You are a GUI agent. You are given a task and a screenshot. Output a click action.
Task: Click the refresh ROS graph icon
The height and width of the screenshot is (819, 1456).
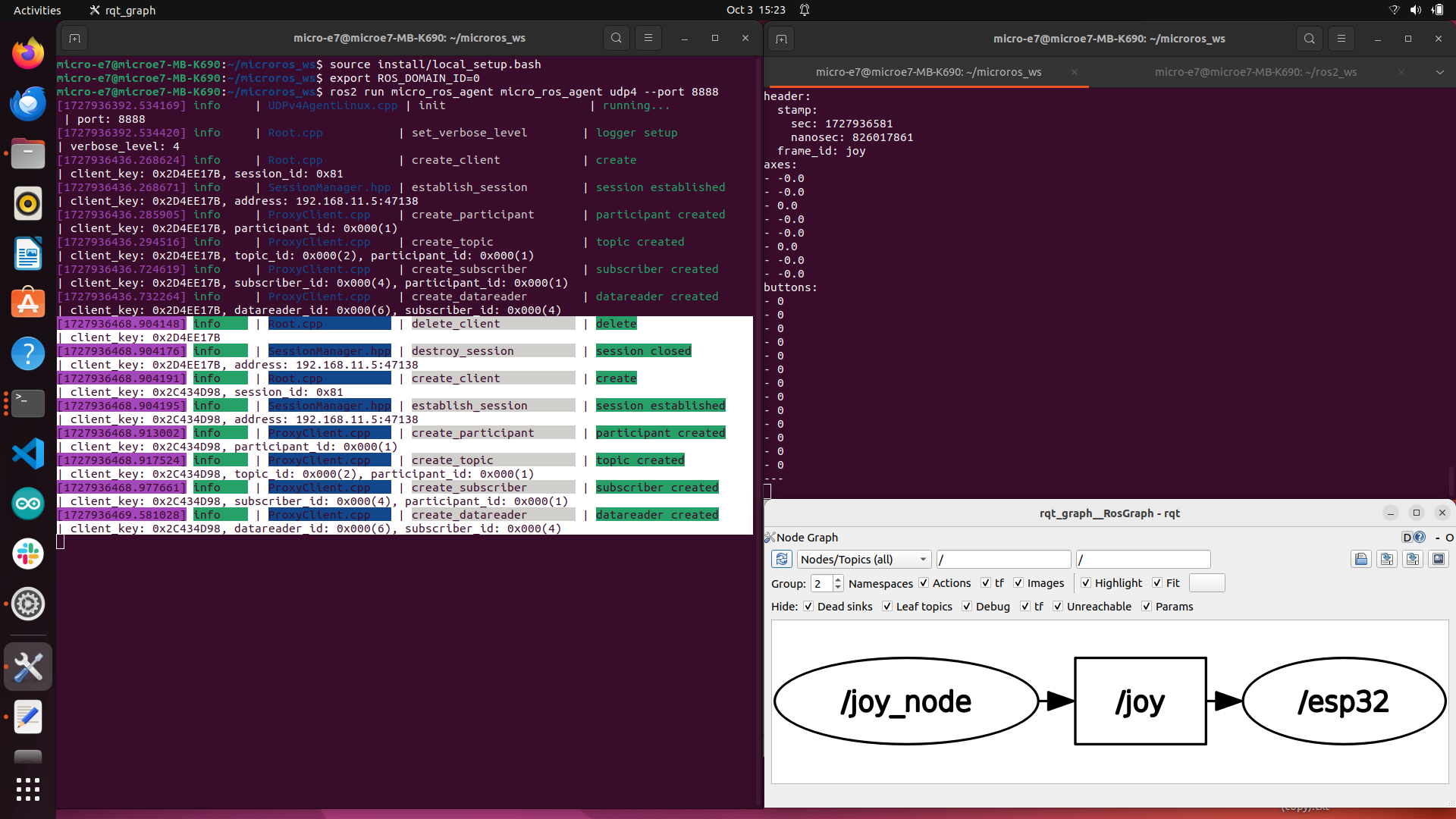click(781, 560)
